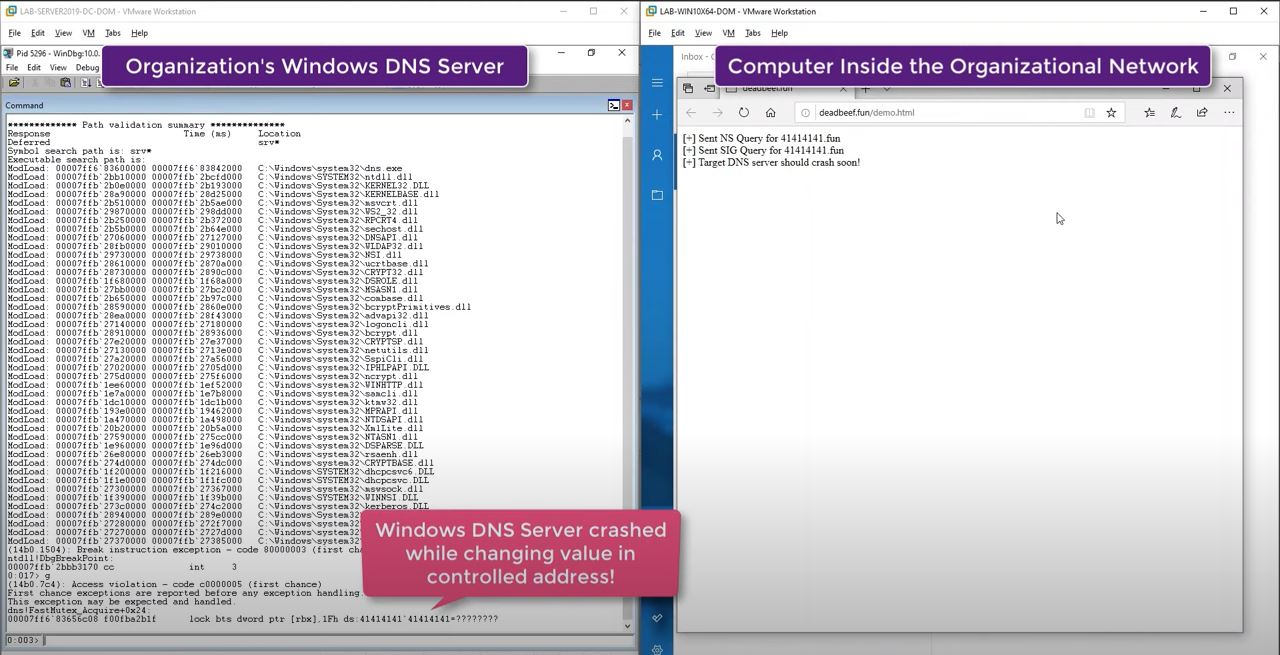Go to the Edge browser home page
The width and height of the screenshot is (1280, 655).
coord(770,113)
